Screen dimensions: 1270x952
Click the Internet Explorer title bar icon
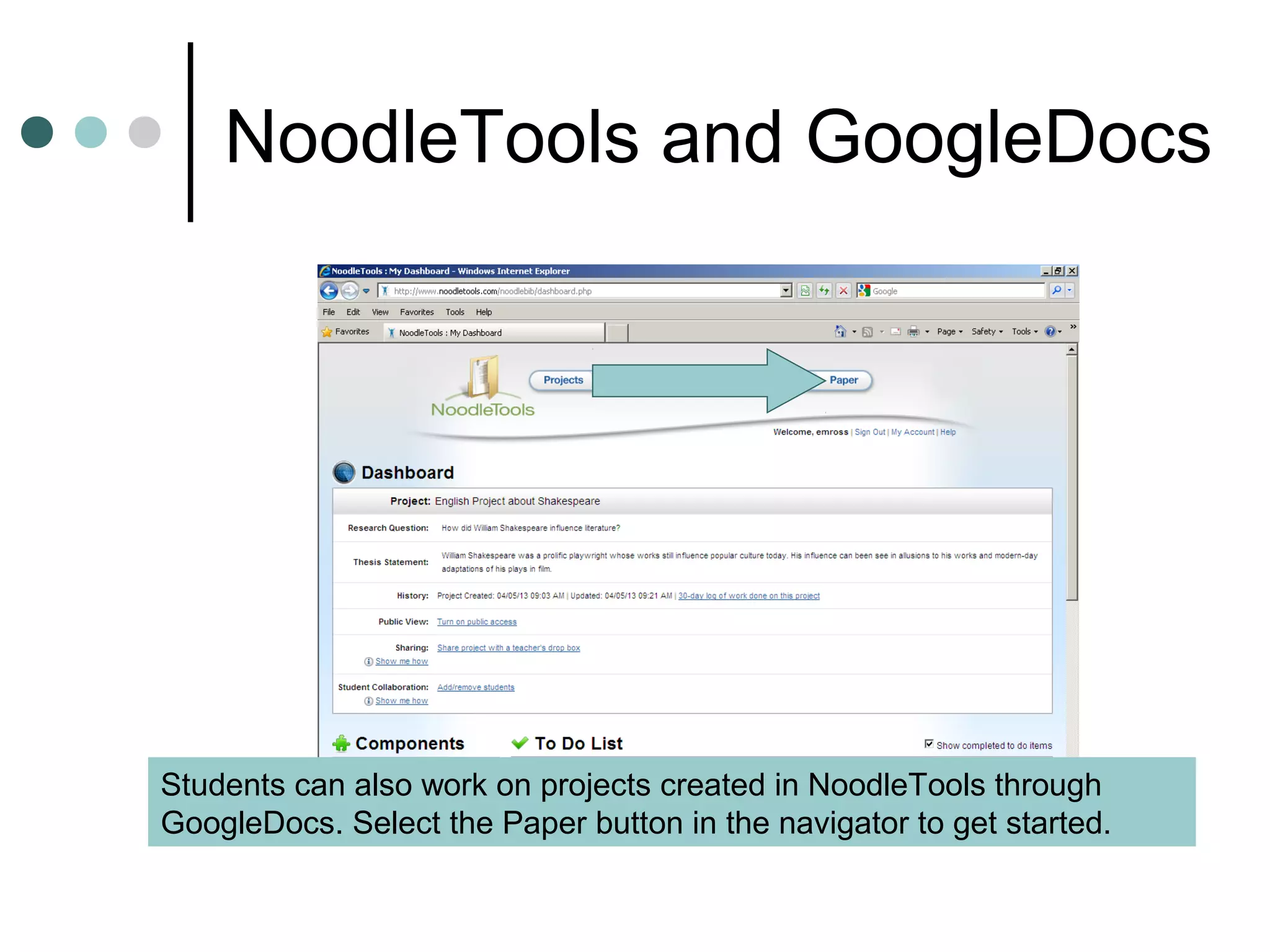[x=325, y=271]
